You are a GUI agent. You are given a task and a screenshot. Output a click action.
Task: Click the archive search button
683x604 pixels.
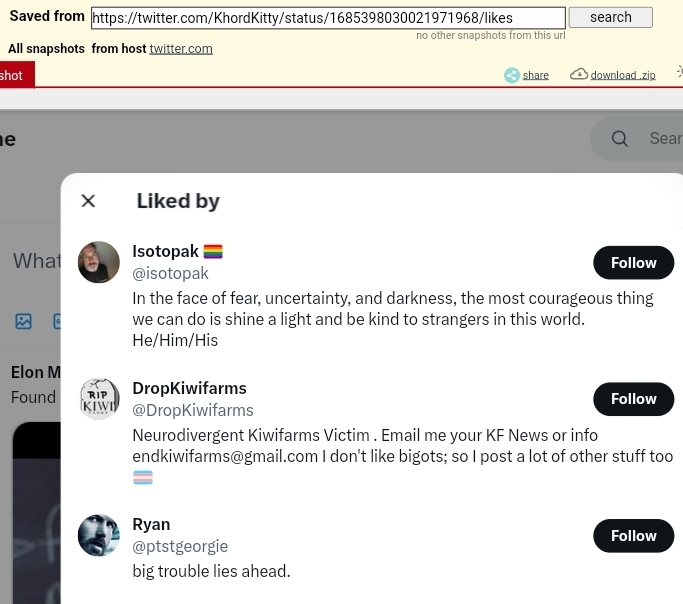[611, 17]
